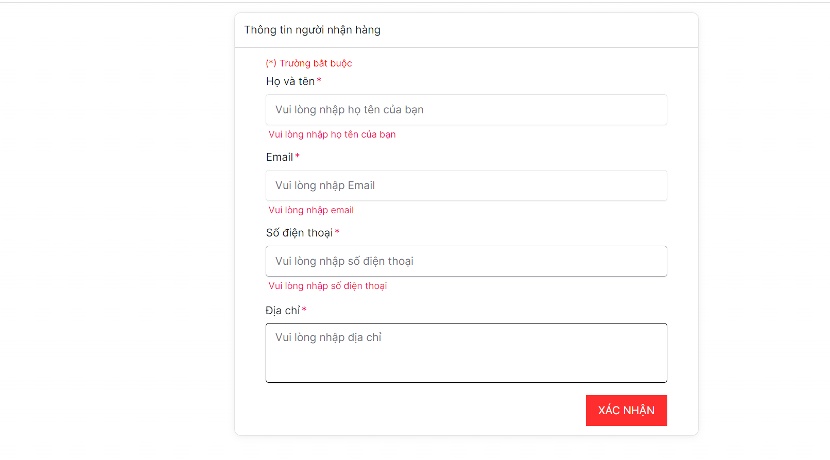Click the red asterisk beside Họ và tên
Viewport: 830px width, 460px height.
[319, 80]
